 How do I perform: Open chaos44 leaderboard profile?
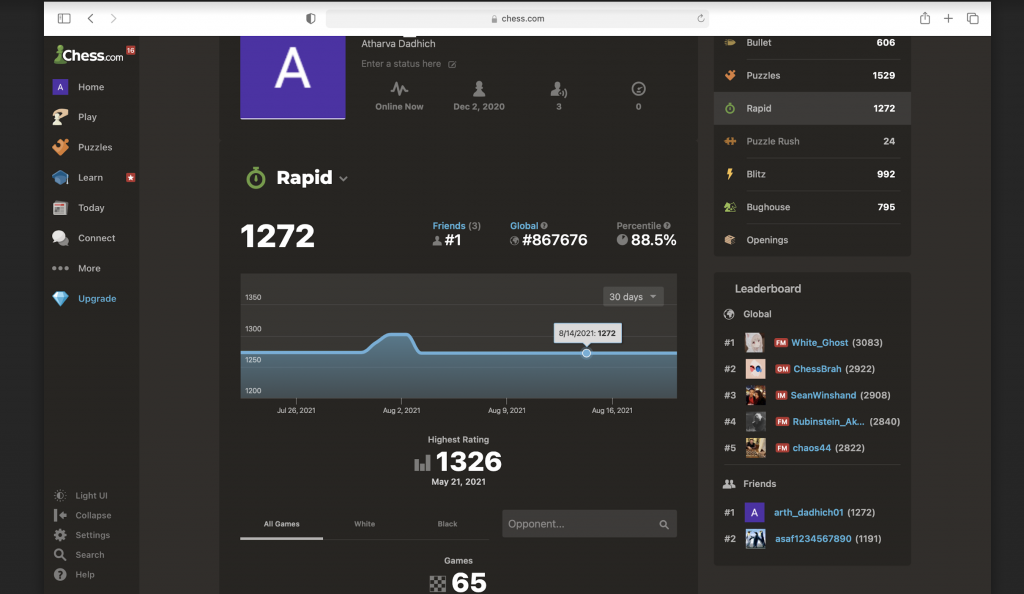coord(811,448)
